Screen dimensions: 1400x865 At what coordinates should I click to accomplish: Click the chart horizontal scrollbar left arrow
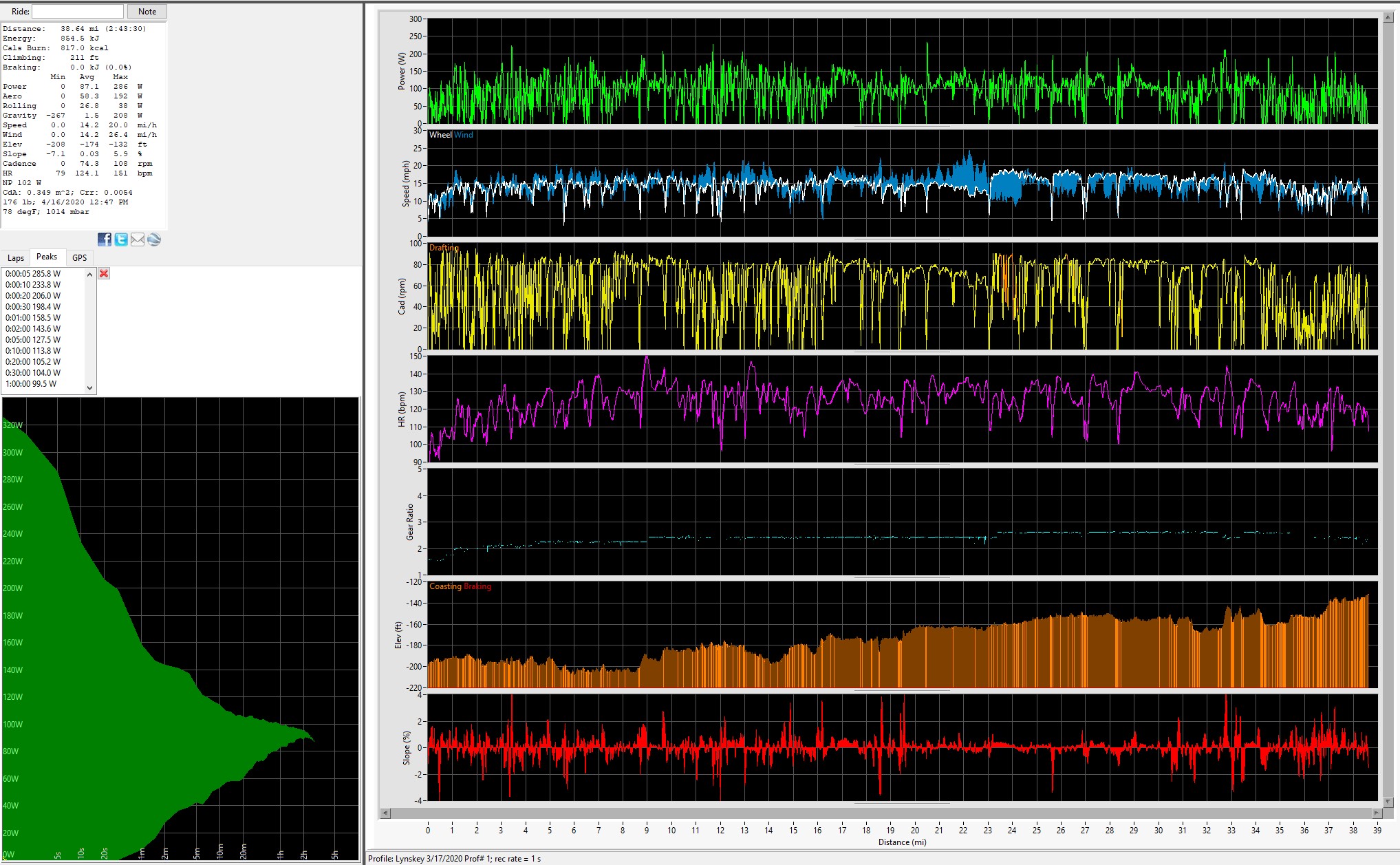tap(385, 813)
